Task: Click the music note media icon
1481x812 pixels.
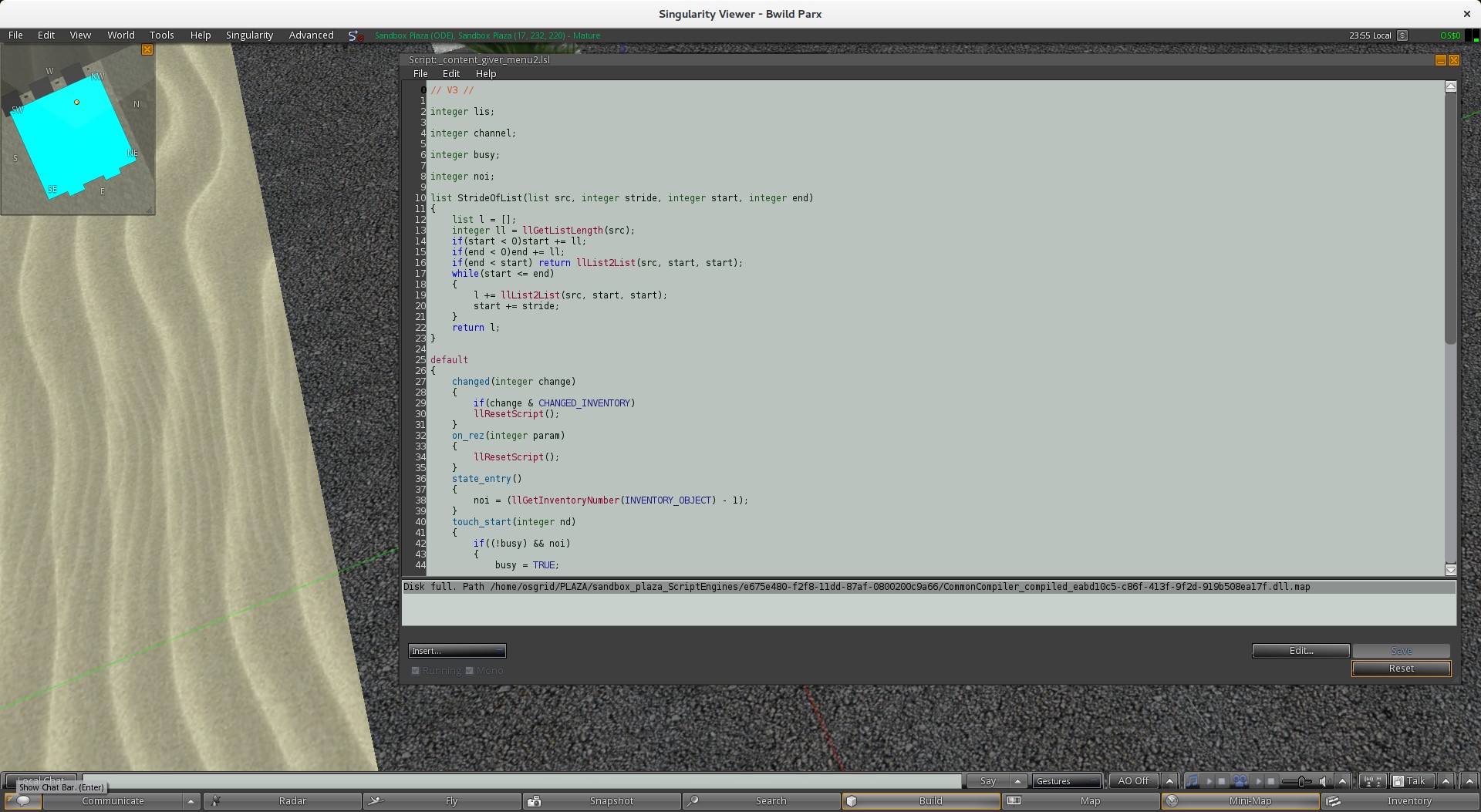Action: [x=1193, y=781]
